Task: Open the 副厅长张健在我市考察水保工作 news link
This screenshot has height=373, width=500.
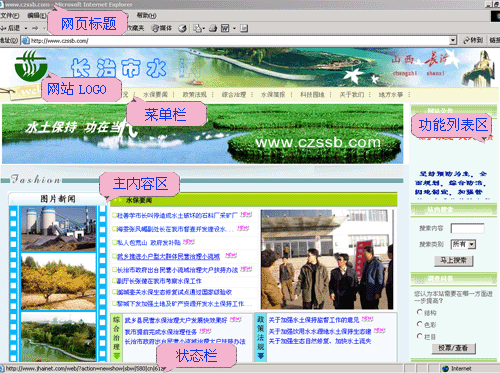Action: [x=159, y=281]
